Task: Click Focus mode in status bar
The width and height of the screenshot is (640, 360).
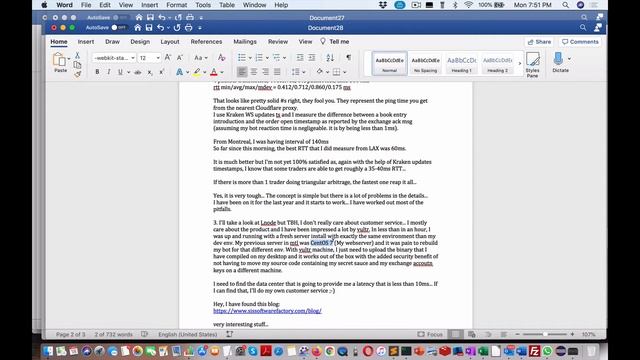Action: pos(430,334)
